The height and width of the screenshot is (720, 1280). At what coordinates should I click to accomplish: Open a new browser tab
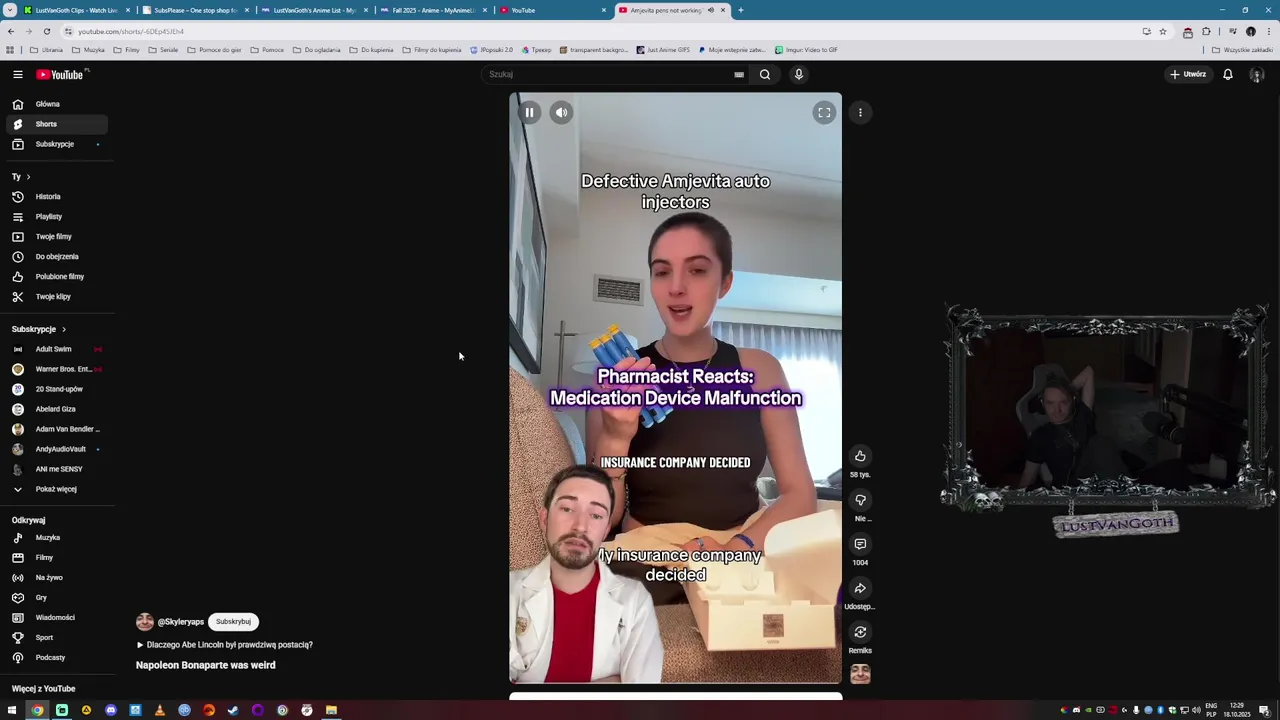pos(741,10)
